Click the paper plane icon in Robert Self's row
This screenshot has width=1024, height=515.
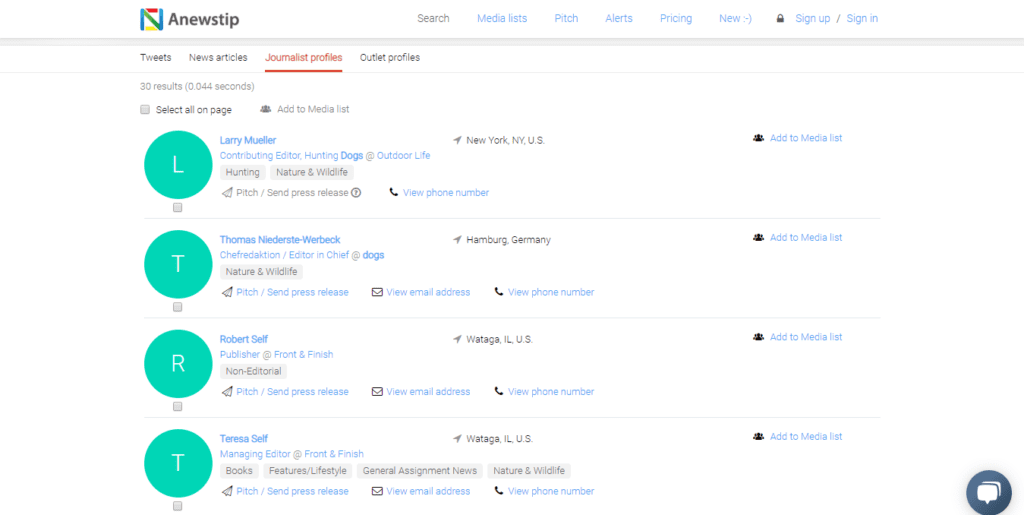pyautogui.click(x=227, y=391)
